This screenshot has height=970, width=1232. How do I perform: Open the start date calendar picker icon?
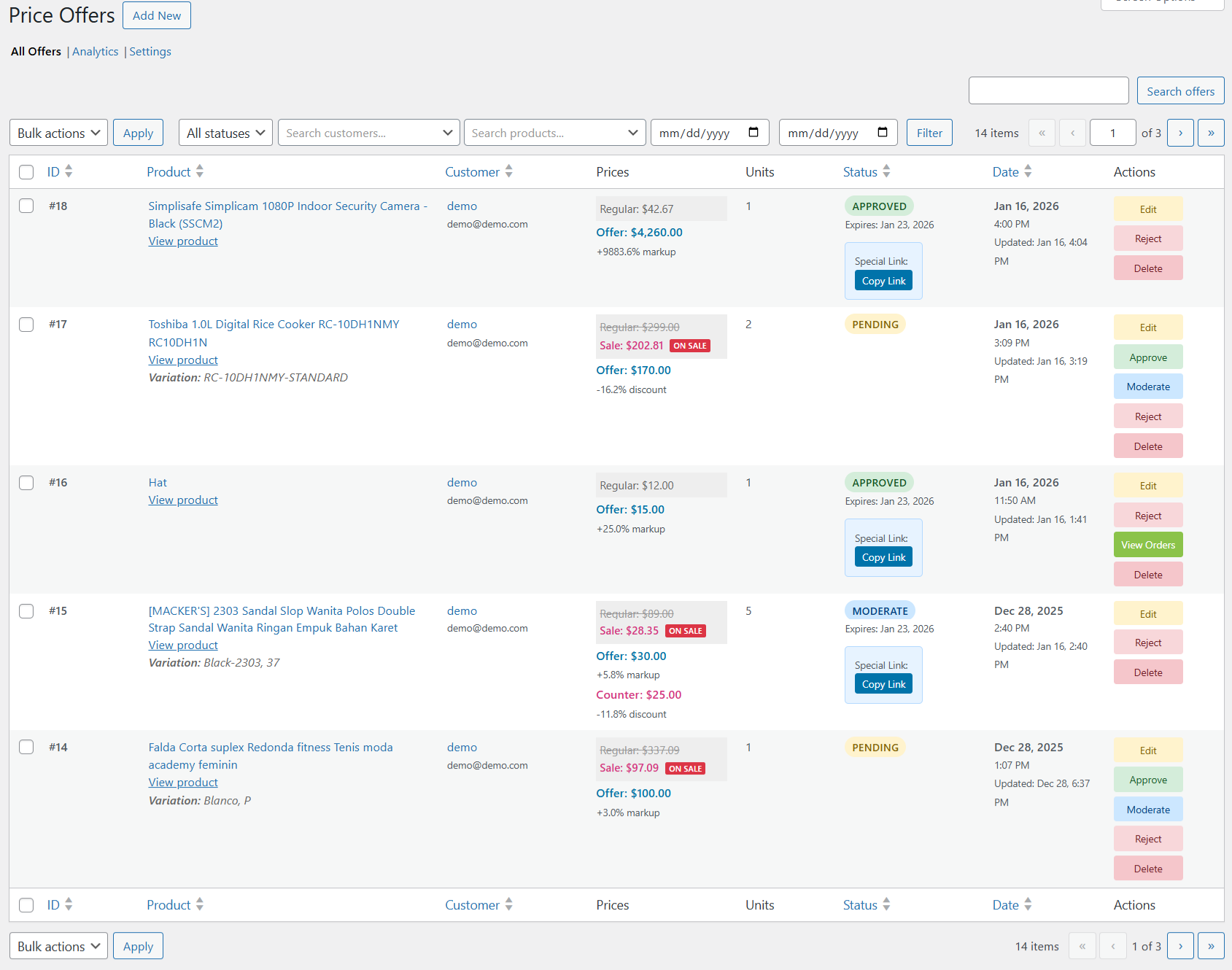coord(753,133)
